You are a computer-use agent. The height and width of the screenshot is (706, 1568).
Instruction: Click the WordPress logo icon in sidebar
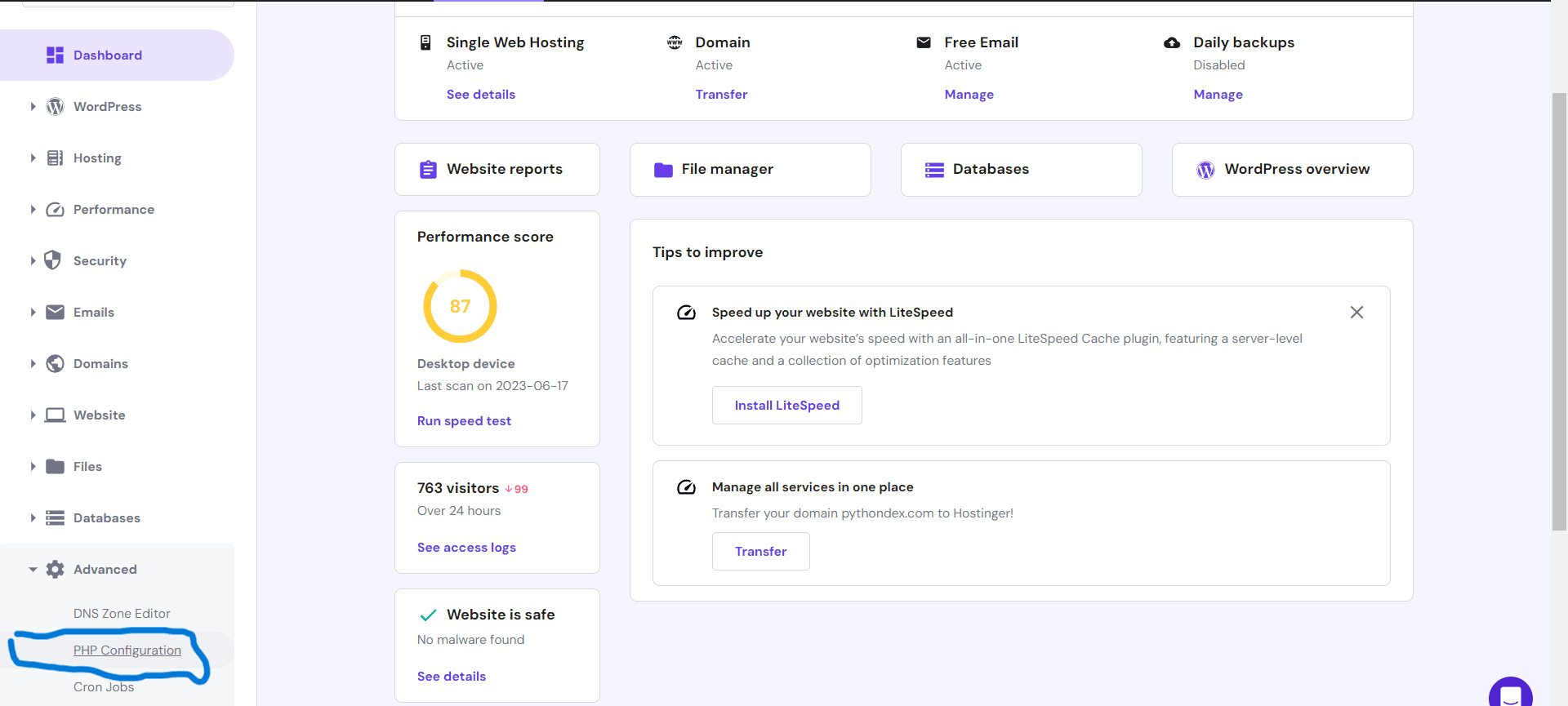tap(55, 107)
